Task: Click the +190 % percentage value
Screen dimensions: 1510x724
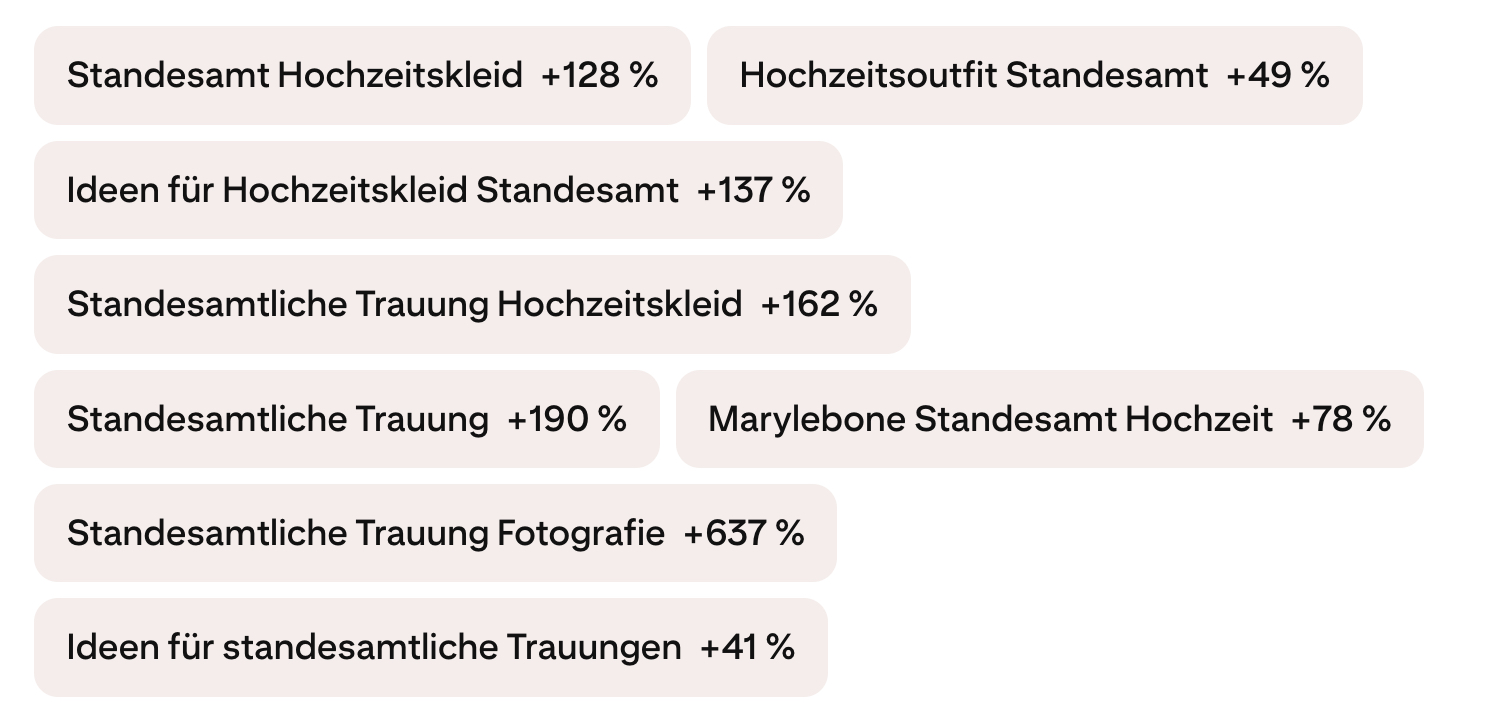Action: coord(567,419)
